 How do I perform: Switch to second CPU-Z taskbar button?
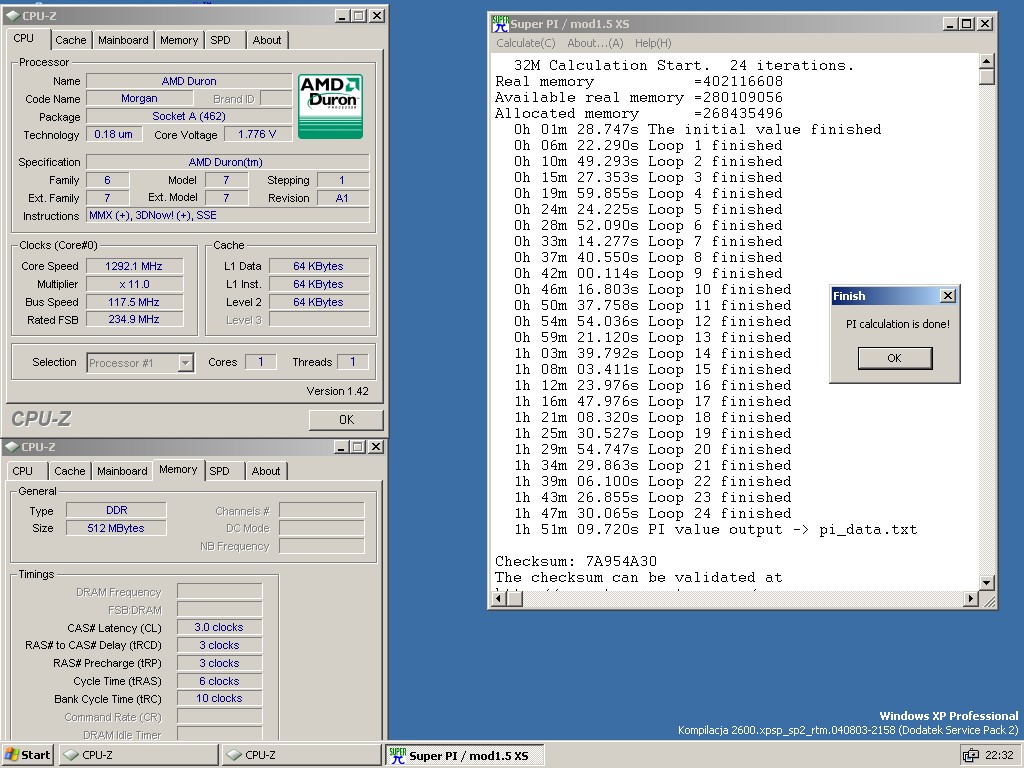(301, 755)
